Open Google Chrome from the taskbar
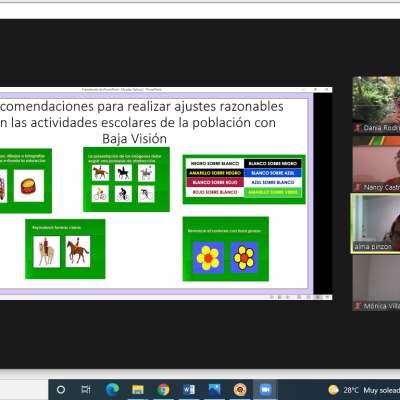The width and height of the screenshot is (400, 400). pos(163,389)
